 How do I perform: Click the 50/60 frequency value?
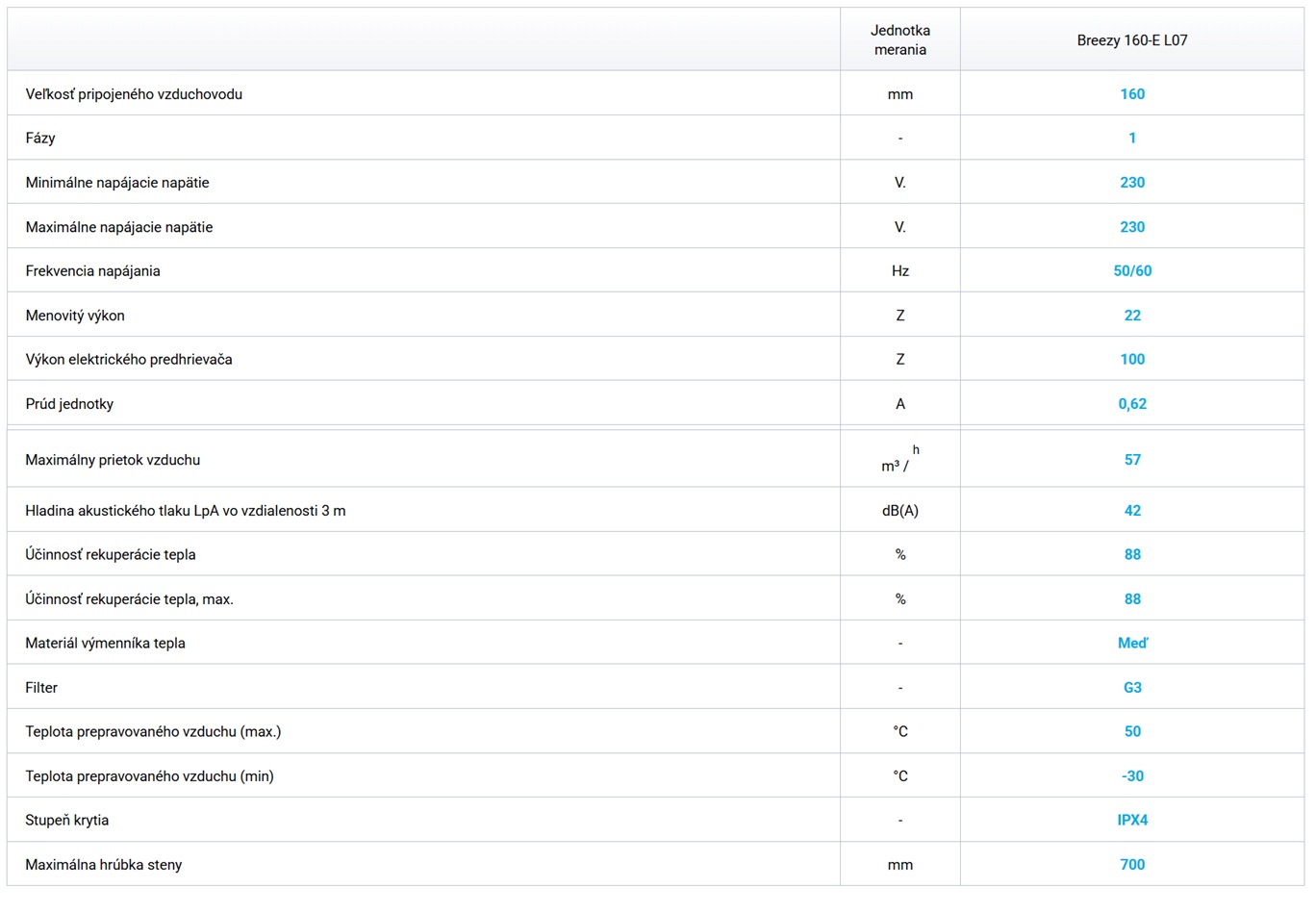click(x=1131, y=271)
